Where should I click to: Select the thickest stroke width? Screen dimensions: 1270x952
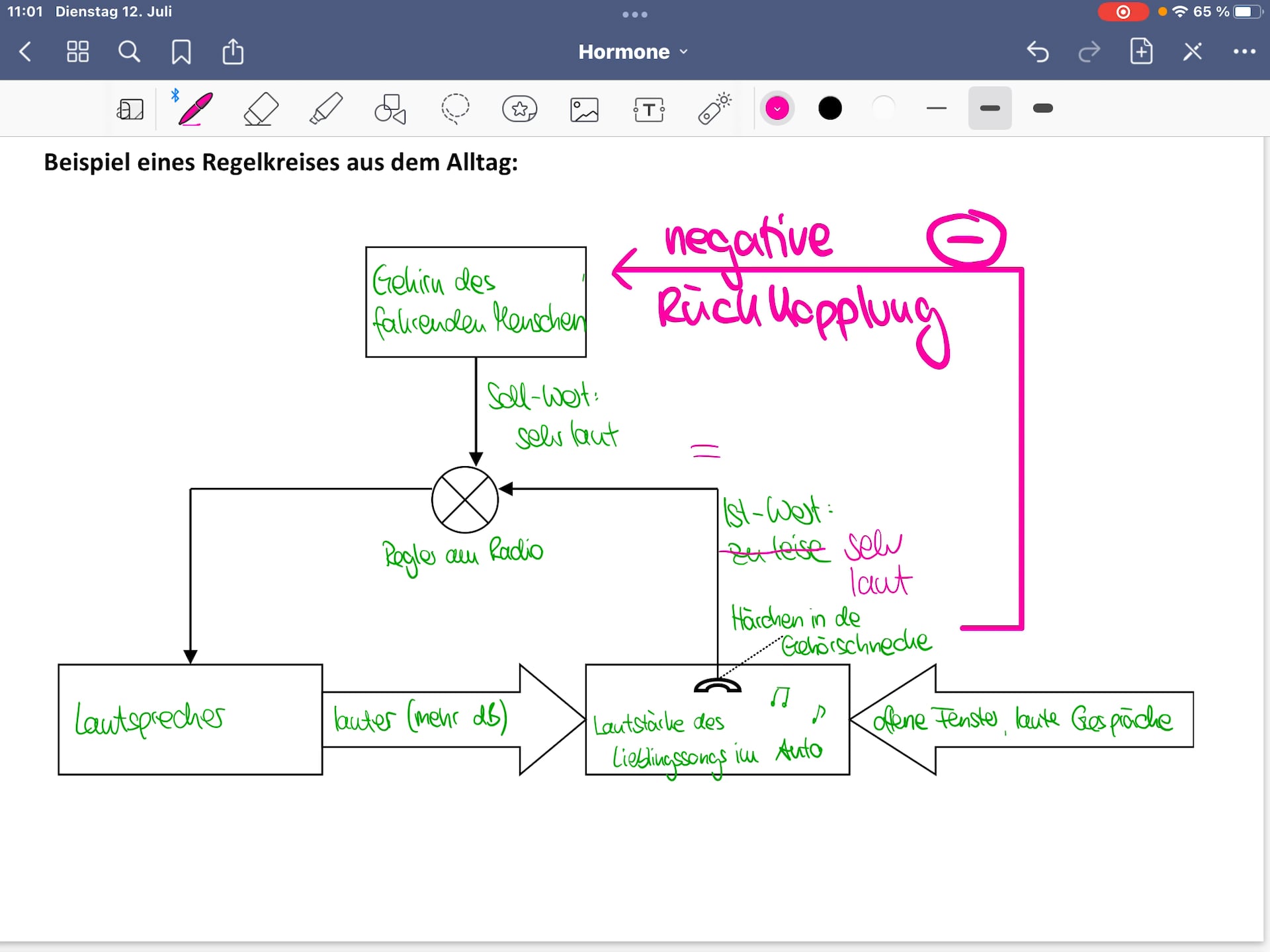[1042, 108]
